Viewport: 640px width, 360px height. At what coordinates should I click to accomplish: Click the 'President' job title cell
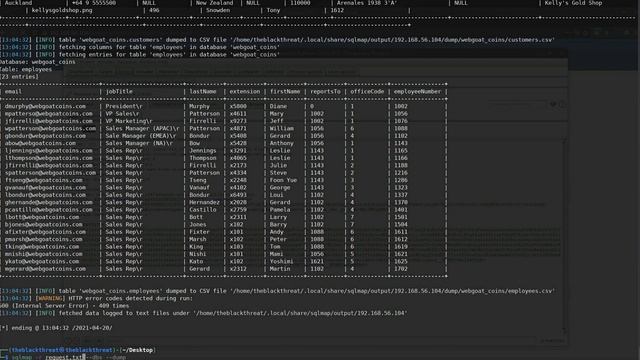click(124, 106)
